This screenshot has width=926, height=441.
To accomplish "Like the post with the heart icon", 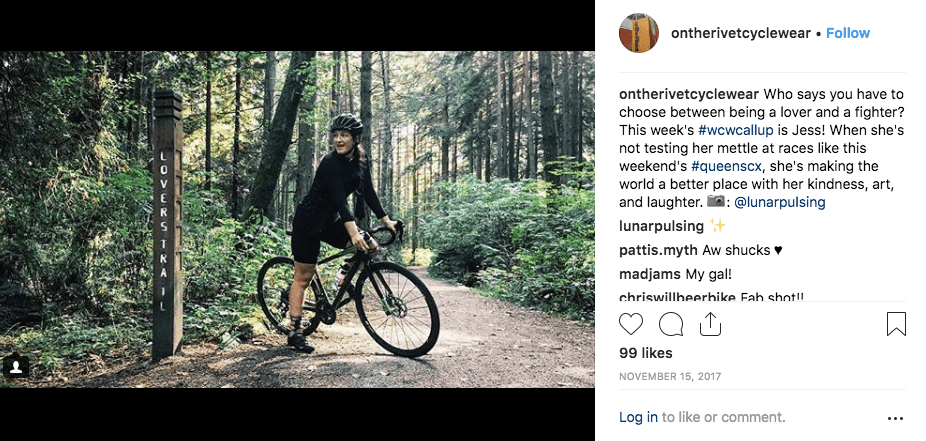I will click(x=631, y=324).
